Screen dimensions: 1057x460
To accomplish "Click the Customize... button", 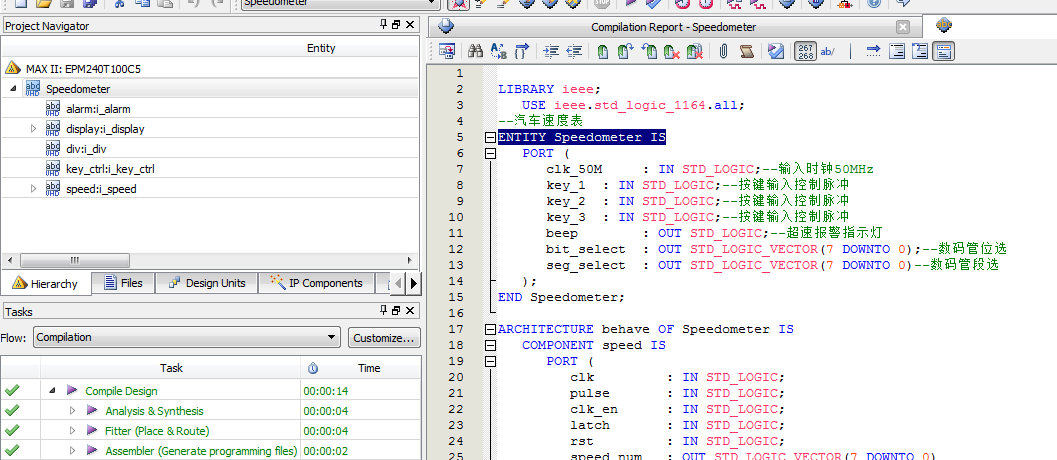I will 384,338.
